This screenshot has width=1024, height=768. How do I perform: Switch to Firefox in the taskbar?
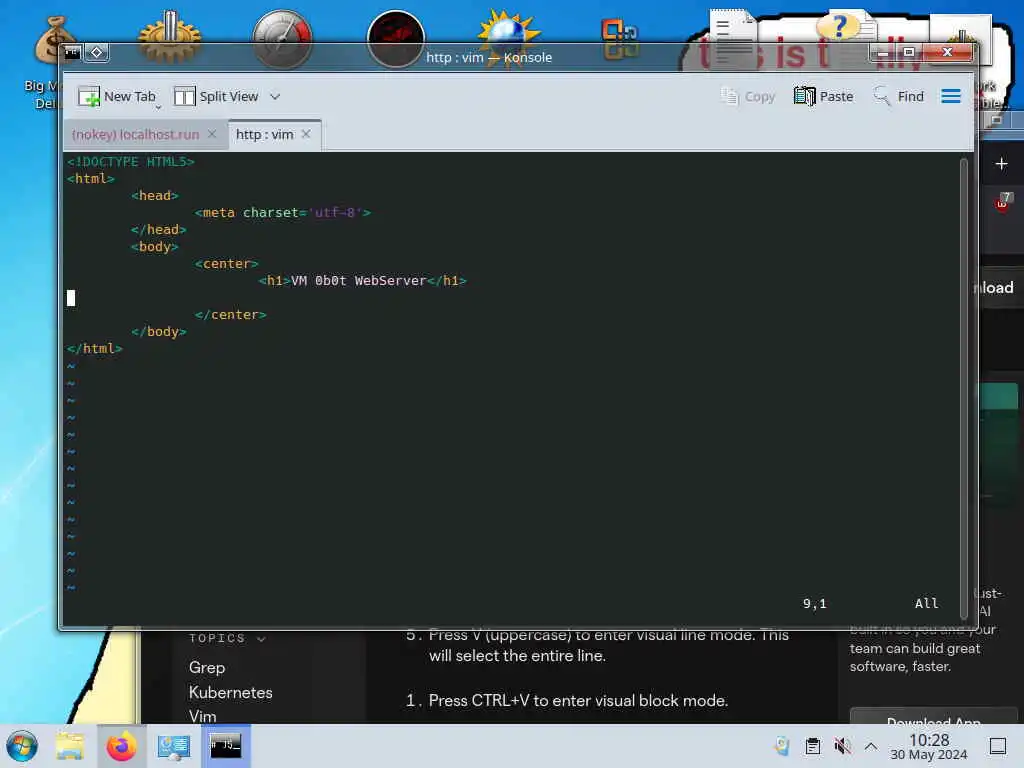(x=121, y=746)
